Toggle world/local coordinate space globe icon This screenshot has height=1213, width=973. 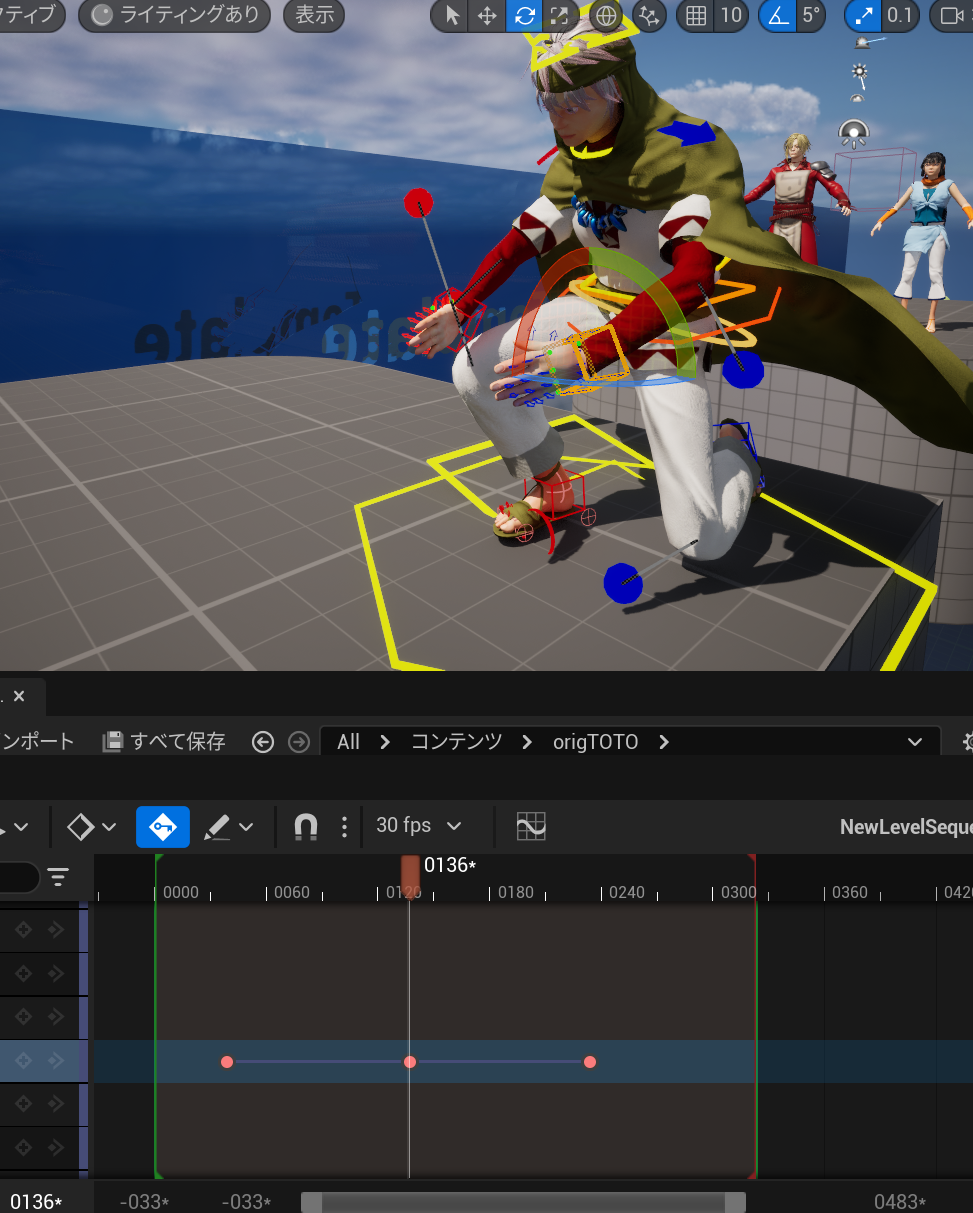(605, 15)
